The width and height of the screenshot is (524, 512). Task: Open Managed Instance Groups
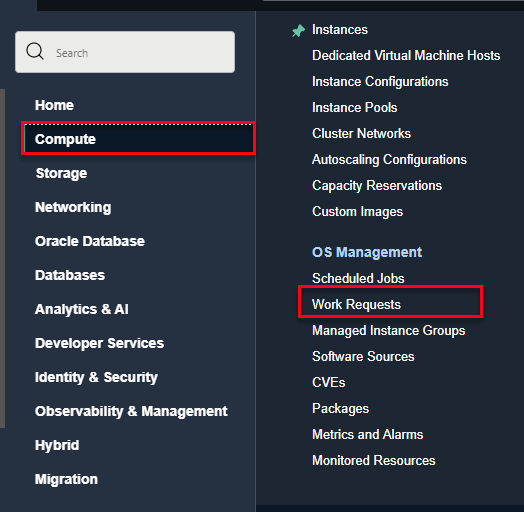[388, 331]
